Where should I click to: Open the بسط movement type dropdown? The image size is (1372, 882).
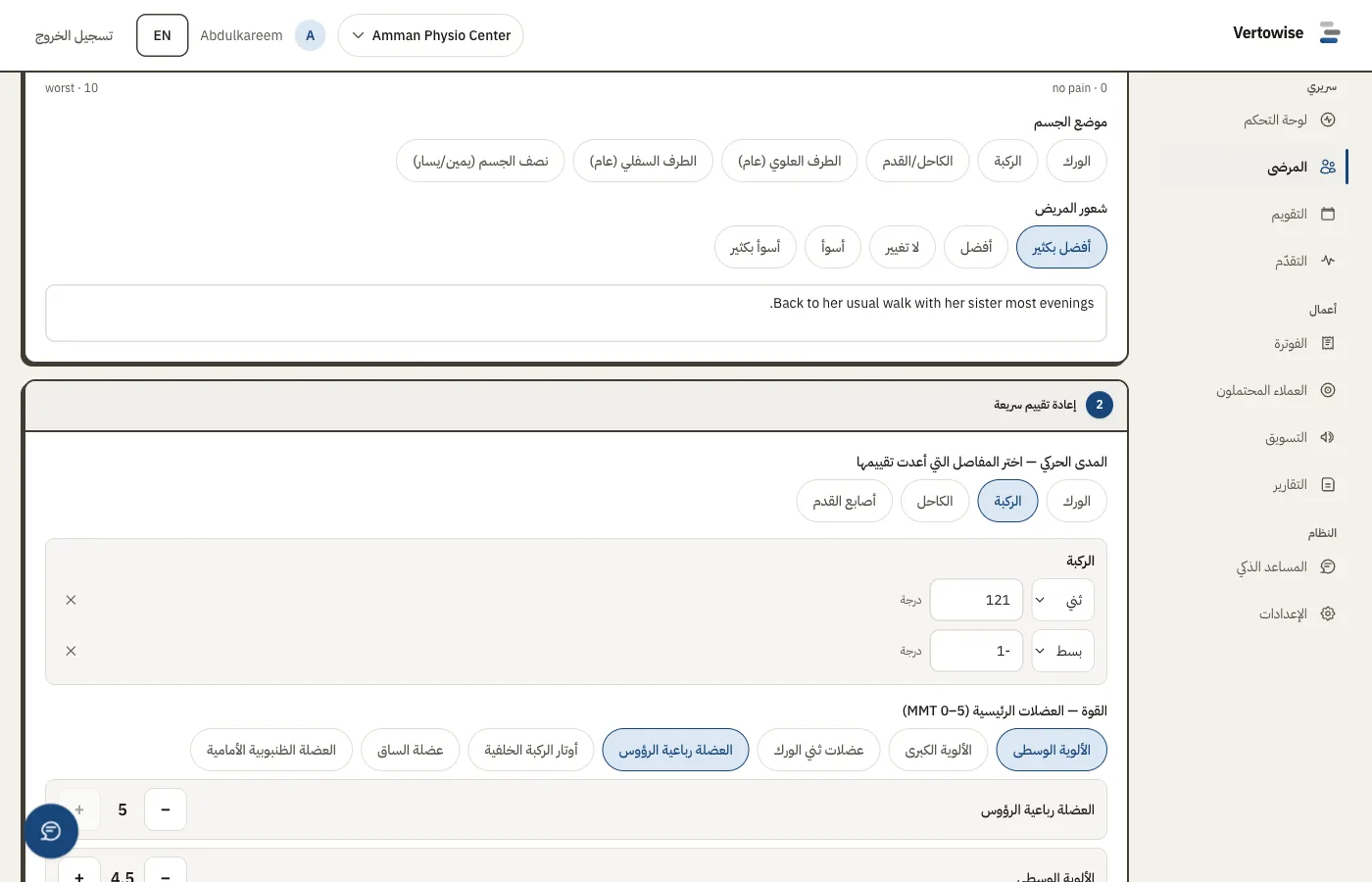pyautogui.click(x=1062, y=651)
